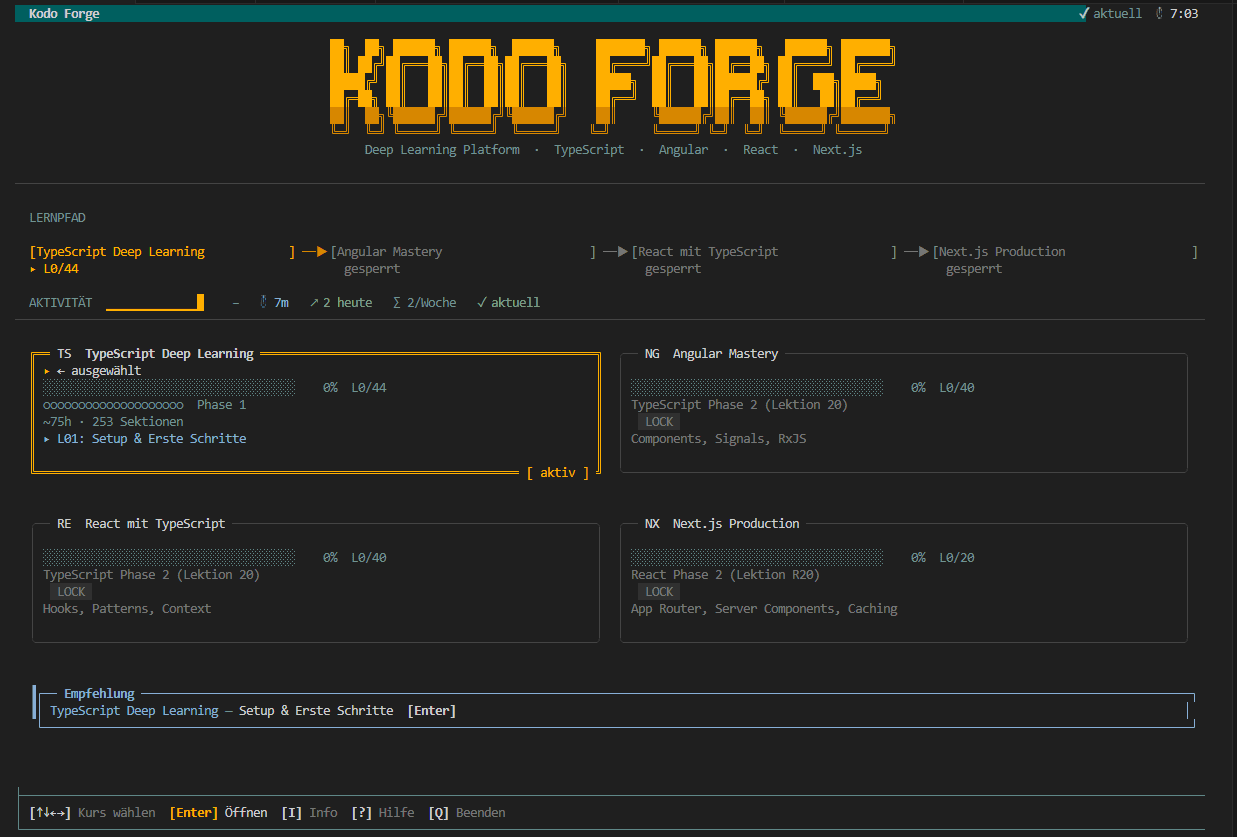Click the React card L0/40 progress text
The width and height of the screenshot is (1237, 837).
[369, 558]
